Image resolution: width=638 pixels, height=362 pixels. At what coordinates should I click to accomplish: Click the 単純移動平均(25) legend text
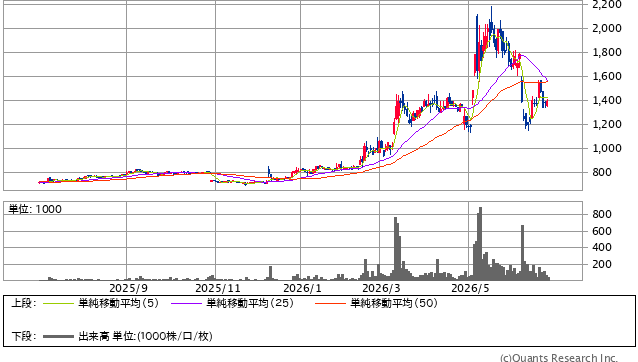point(250,303)
